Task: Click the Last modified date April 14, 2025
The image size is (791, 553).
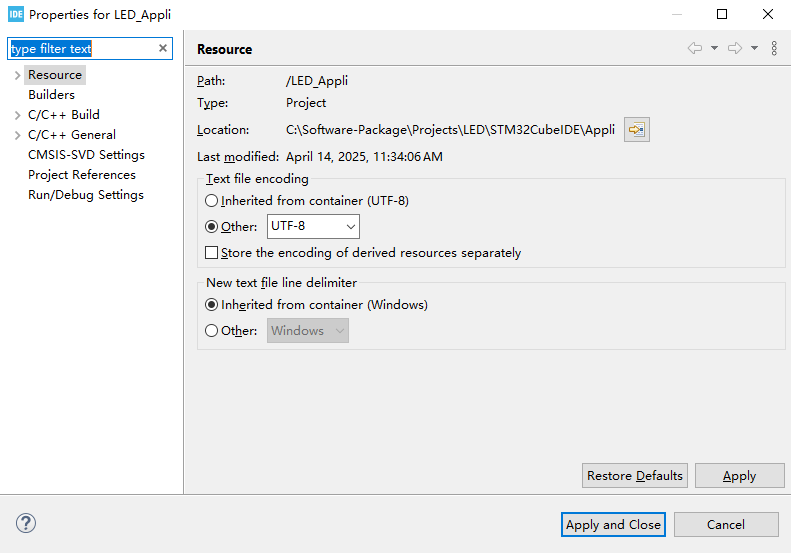Action: [x=364, y=157]
